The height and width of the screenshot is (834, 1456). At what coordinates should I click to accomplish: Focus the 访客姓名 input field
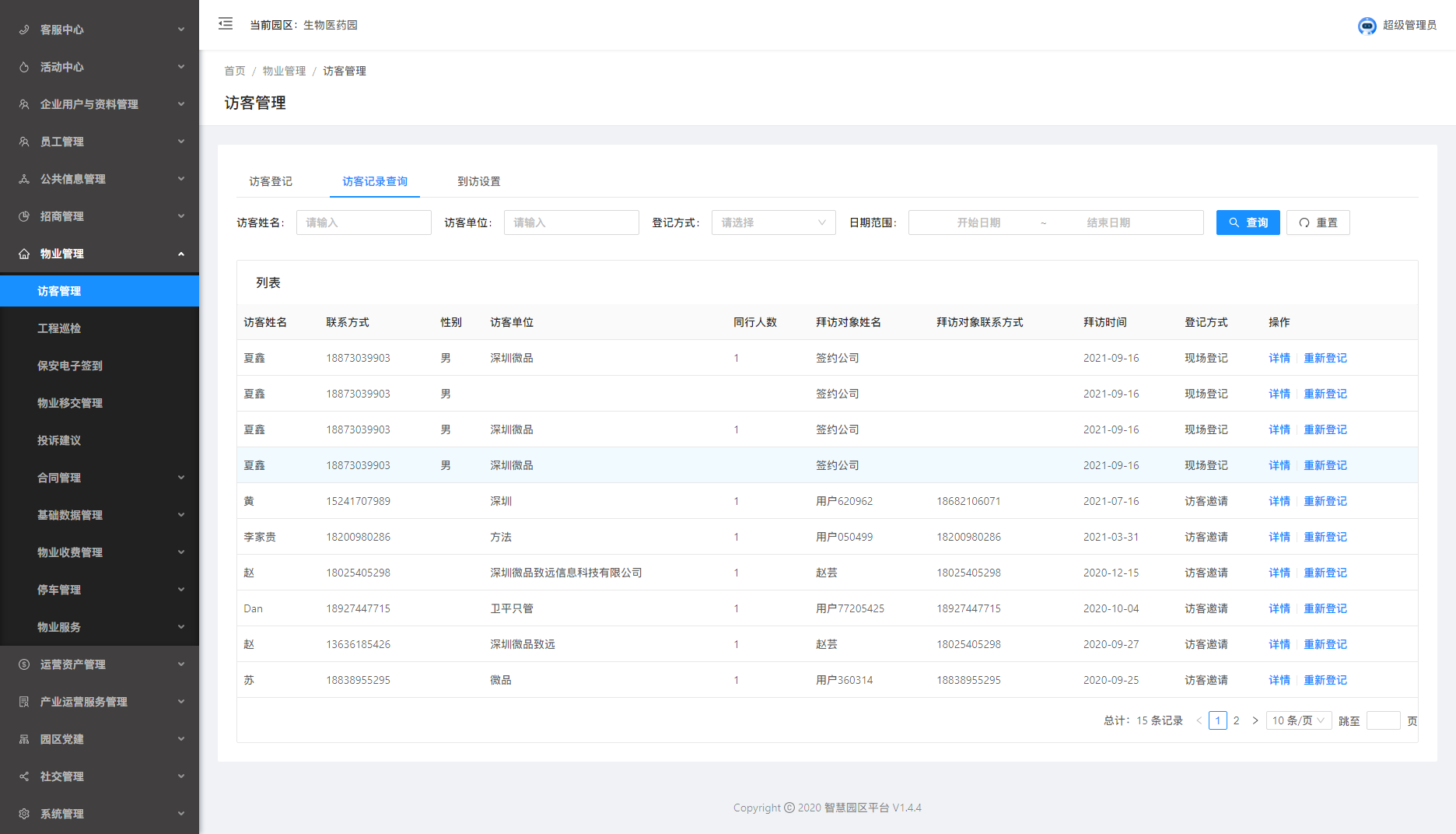click(363, 223)
